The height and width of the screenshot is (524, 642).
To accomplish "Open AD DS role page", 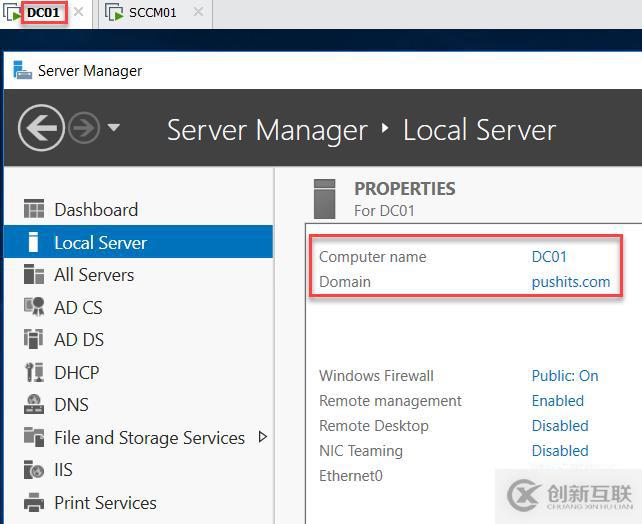I will (x=138, y=339).
